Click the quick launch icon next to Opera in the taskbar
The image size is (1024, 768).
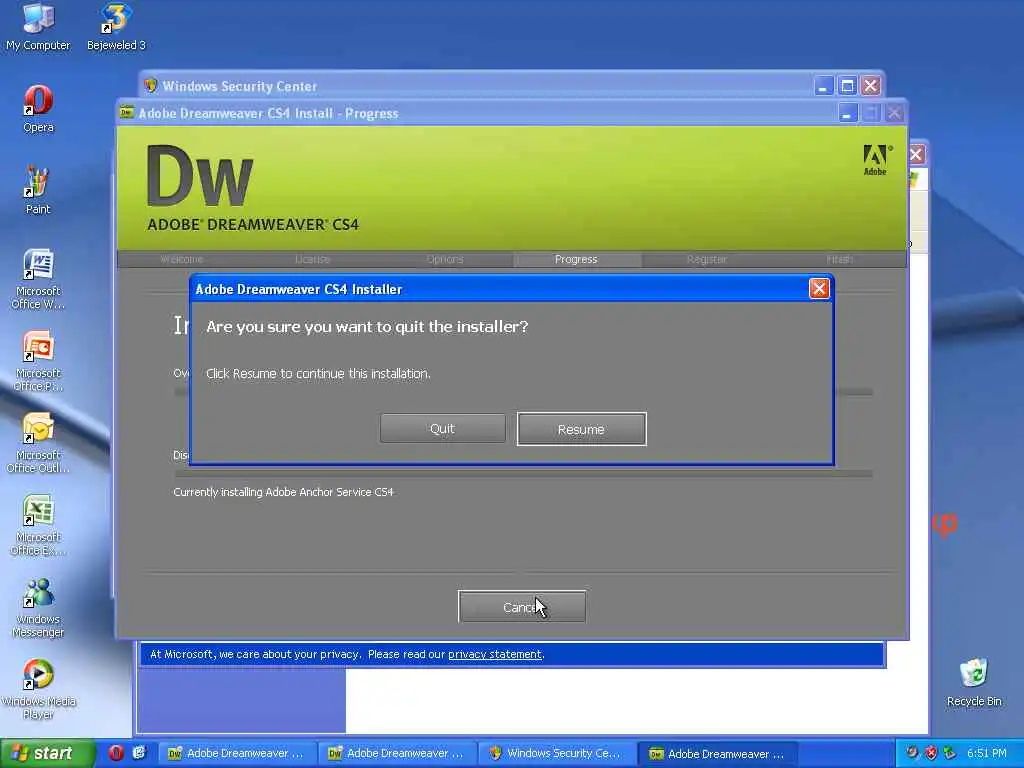click(139, 753)
